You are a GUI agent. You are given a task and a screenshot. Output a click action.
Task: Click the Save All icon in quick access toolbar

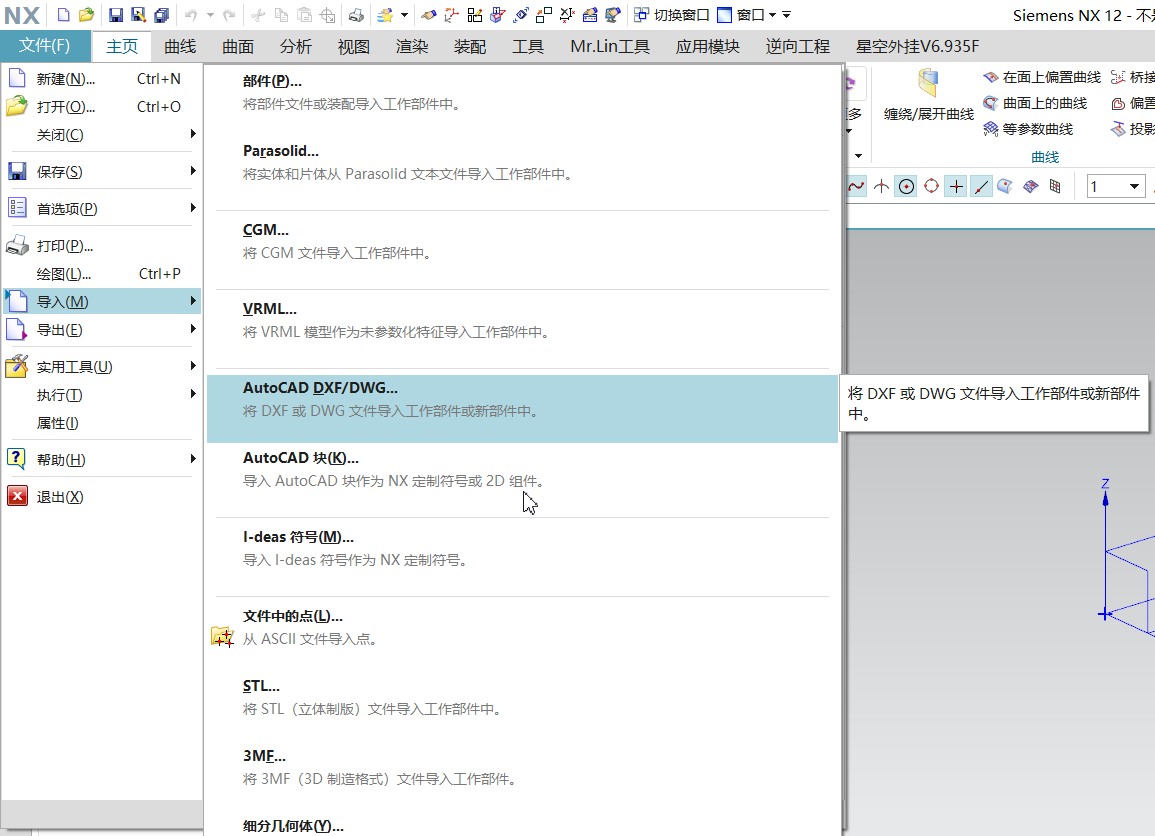point(161,15)
